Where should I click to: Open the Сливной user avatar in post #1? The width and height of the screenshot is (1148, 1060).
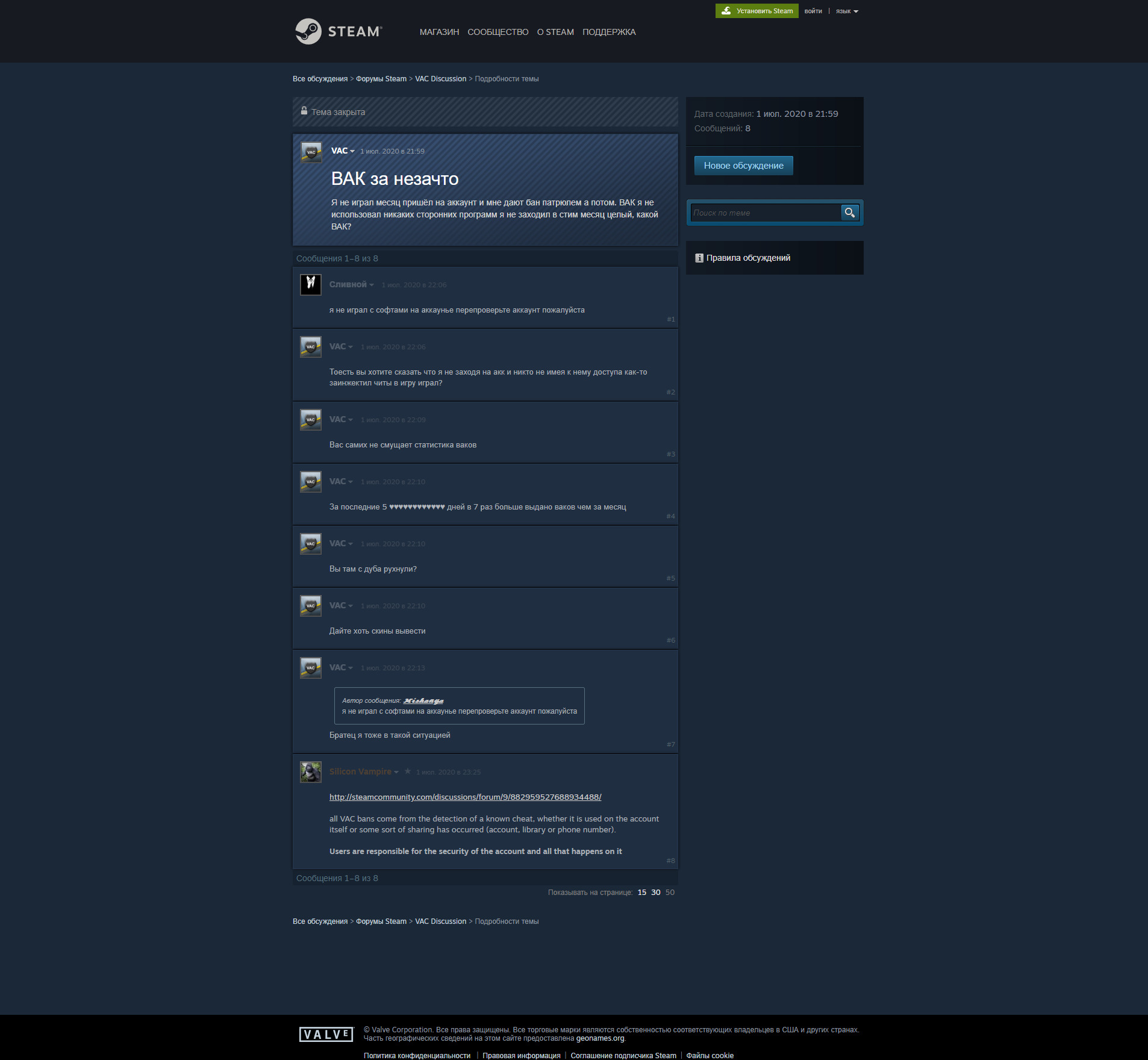point(311,284)
